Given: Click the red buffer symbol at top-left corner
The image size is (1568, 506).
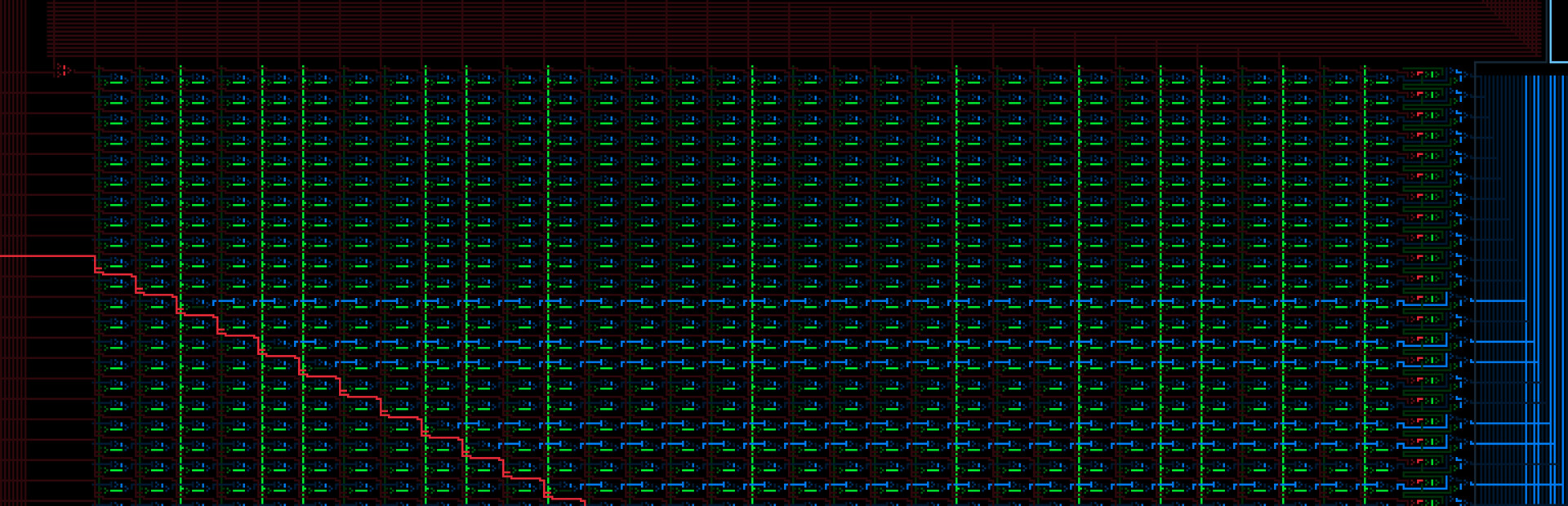Looking at the screenshot, I should 62,71.
